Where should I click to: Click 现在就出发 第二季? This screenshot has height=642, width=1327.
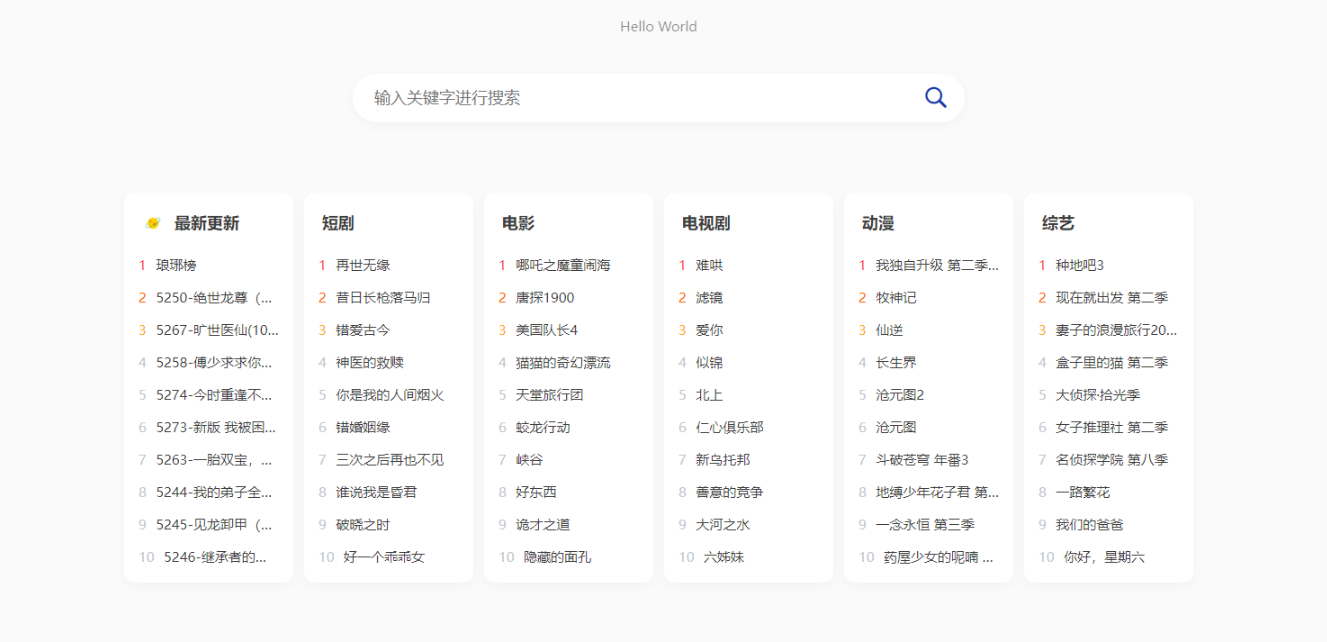[1112, 297]
